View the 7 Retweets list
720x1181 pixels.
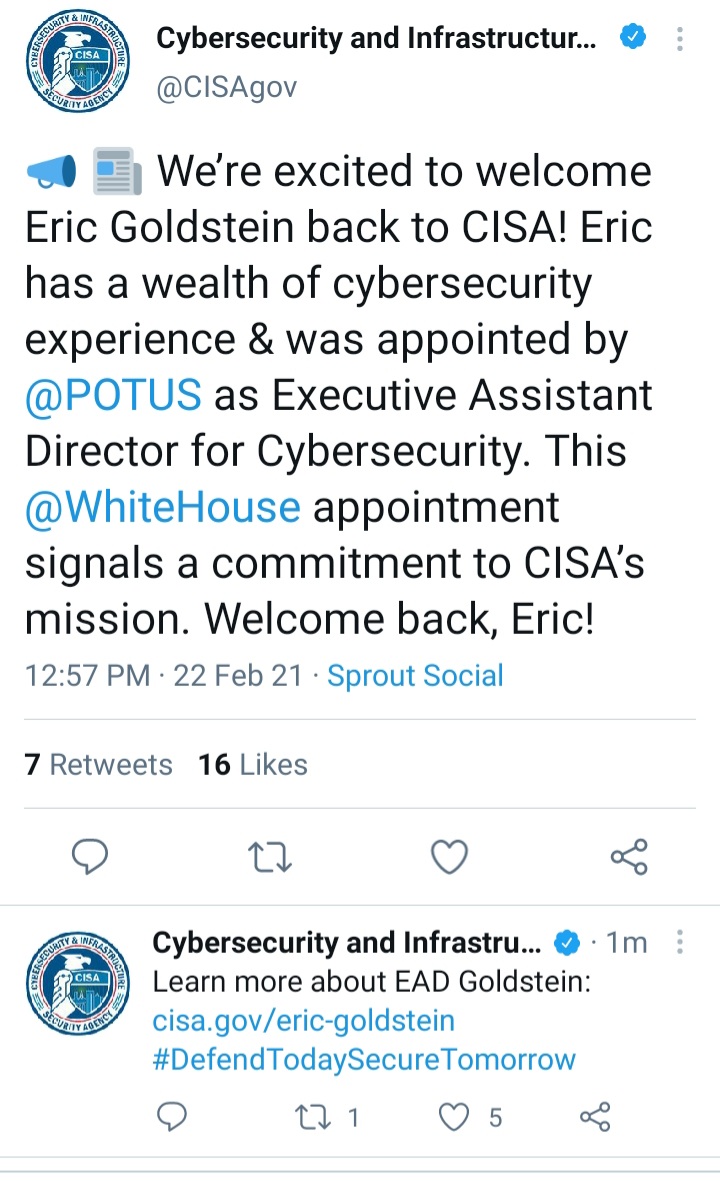(x=99, y=764)
